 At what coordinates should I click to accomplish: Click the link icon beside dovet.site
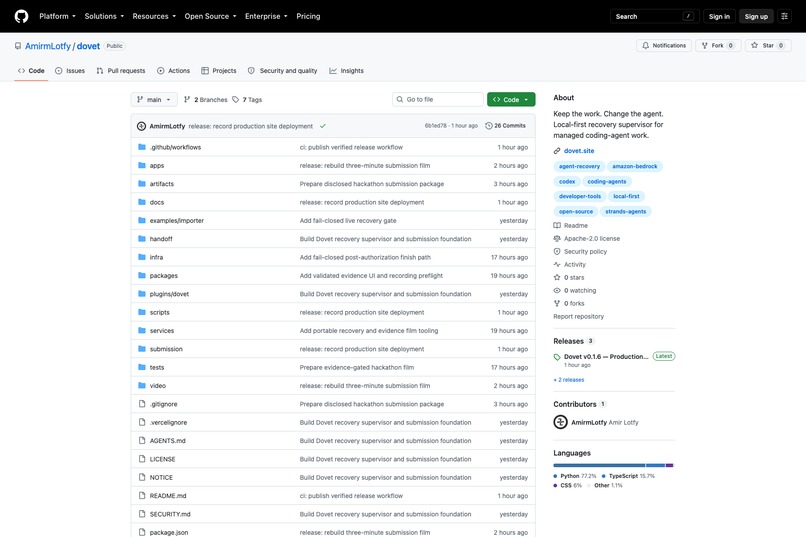[557, 151]
